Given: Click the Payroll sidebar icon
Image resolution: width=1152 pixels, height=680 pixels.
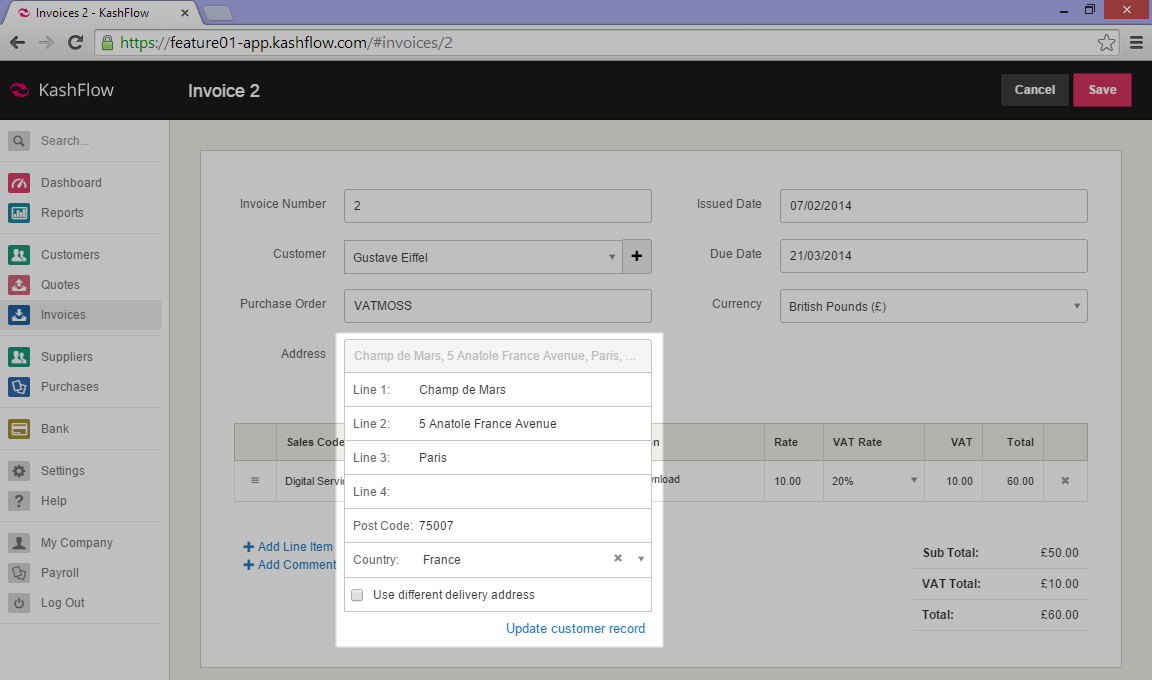Looking at the screenshot, I should tap(19, 573).
